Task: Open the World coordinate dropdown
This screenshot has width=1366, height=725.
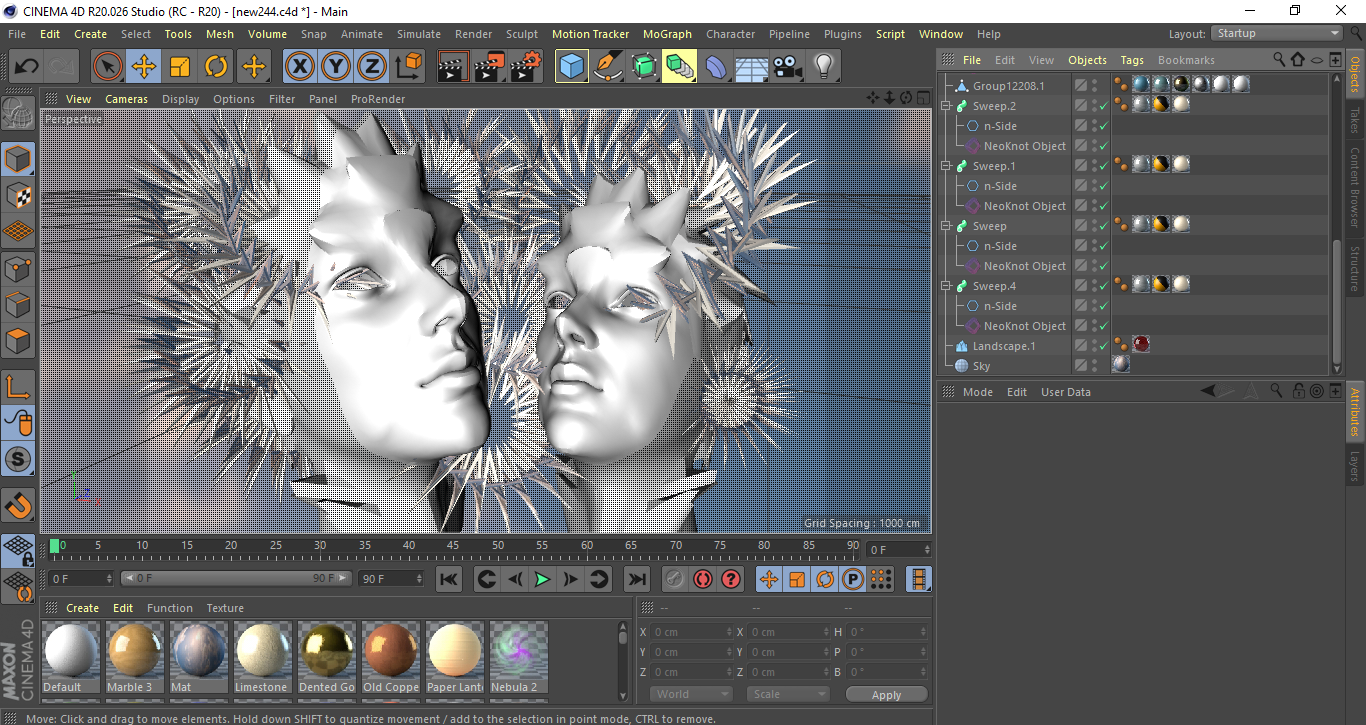Action: [x=690, y=694]
